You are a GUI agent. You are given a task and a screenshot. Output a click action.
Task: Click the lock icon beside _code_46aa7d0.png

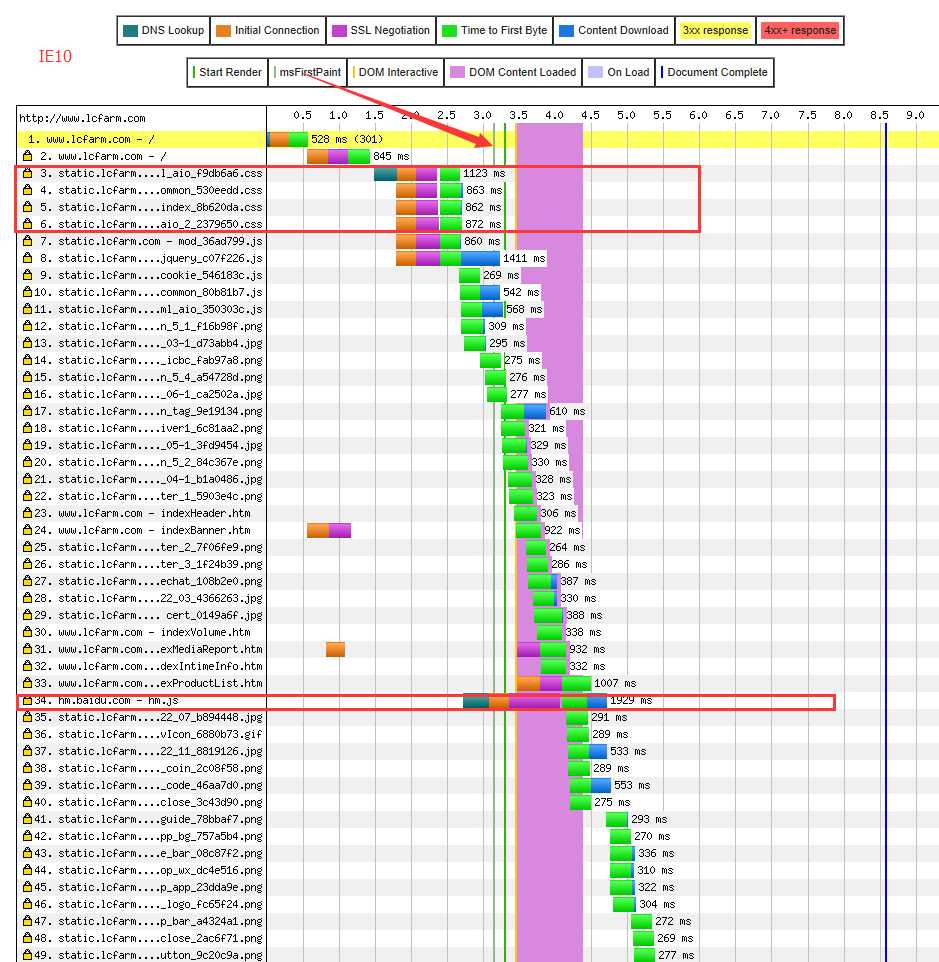[27, 785]
